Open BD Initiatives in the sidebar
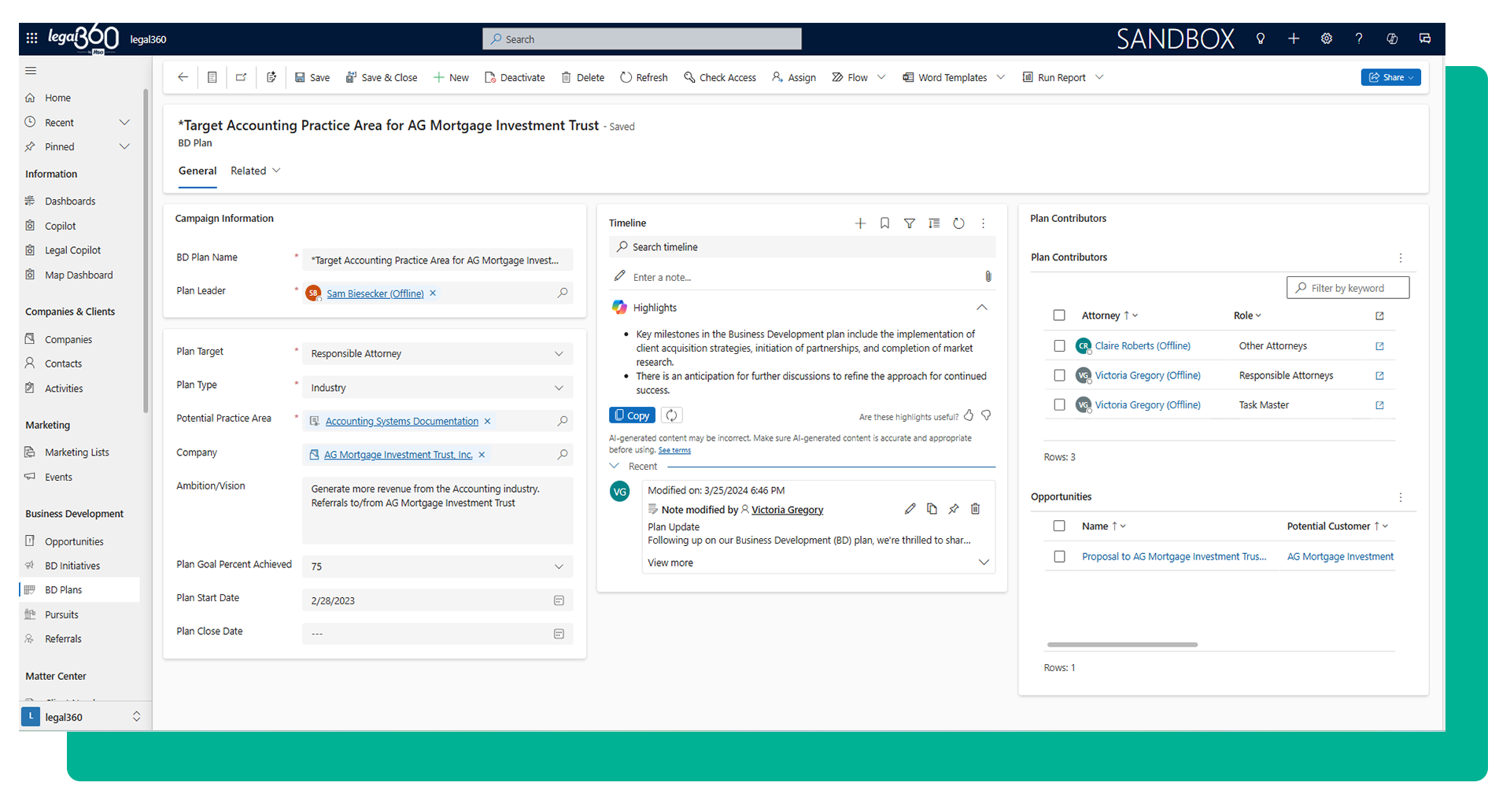The height and width of the screenshot is (812, 1499). click(x=72, y=566)
